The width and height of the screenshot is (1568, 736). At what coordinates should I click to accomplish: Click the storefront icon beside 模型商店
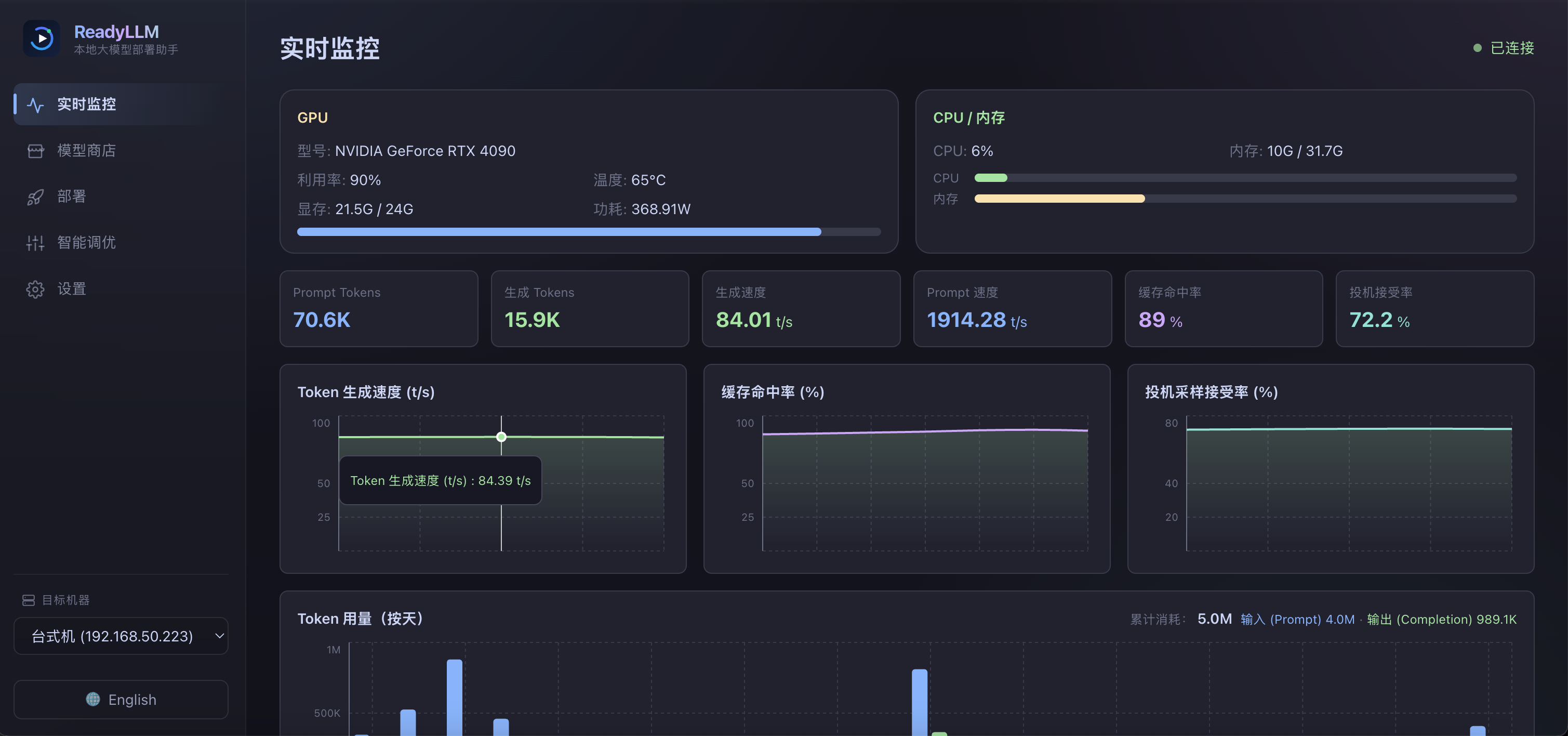[35, 151]
